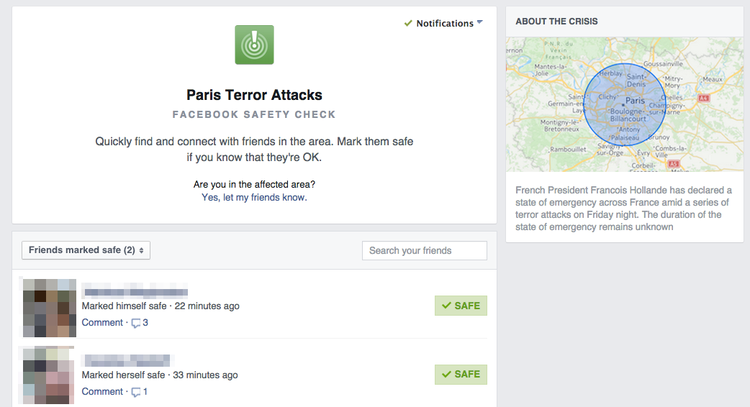Screen dimensions: 750x407
Task: Expand the Friends marked safe (2) dropdown
Action: [x=86, y=250]
